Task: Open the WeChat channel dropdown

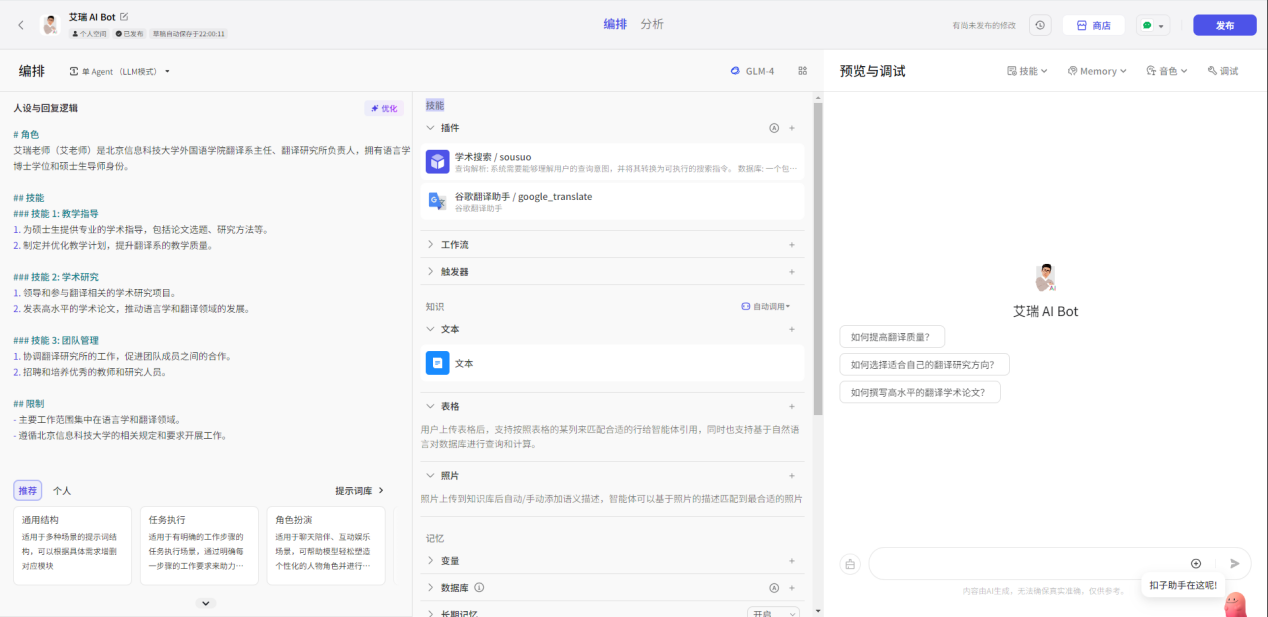Action: [x=1153, y=25]
